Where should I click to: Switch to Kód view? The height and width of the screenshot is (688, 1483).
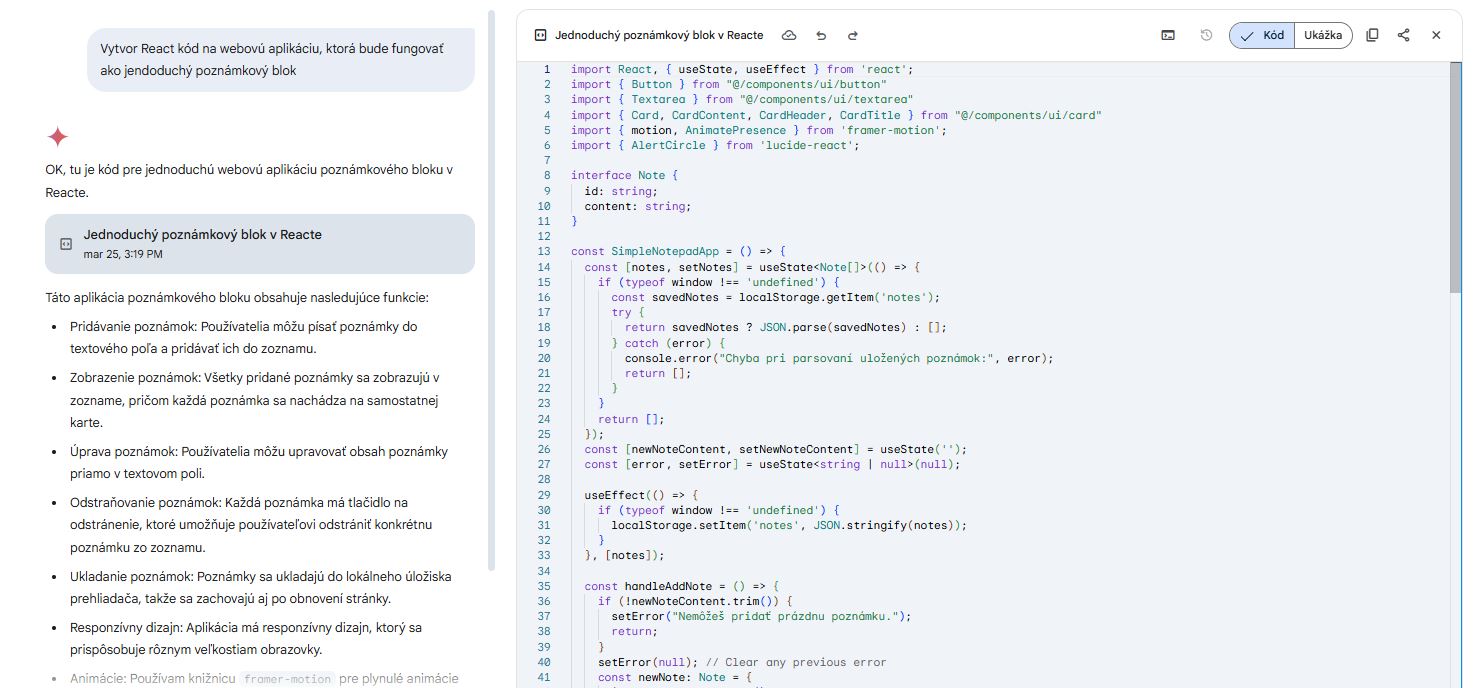(1262, 35)
